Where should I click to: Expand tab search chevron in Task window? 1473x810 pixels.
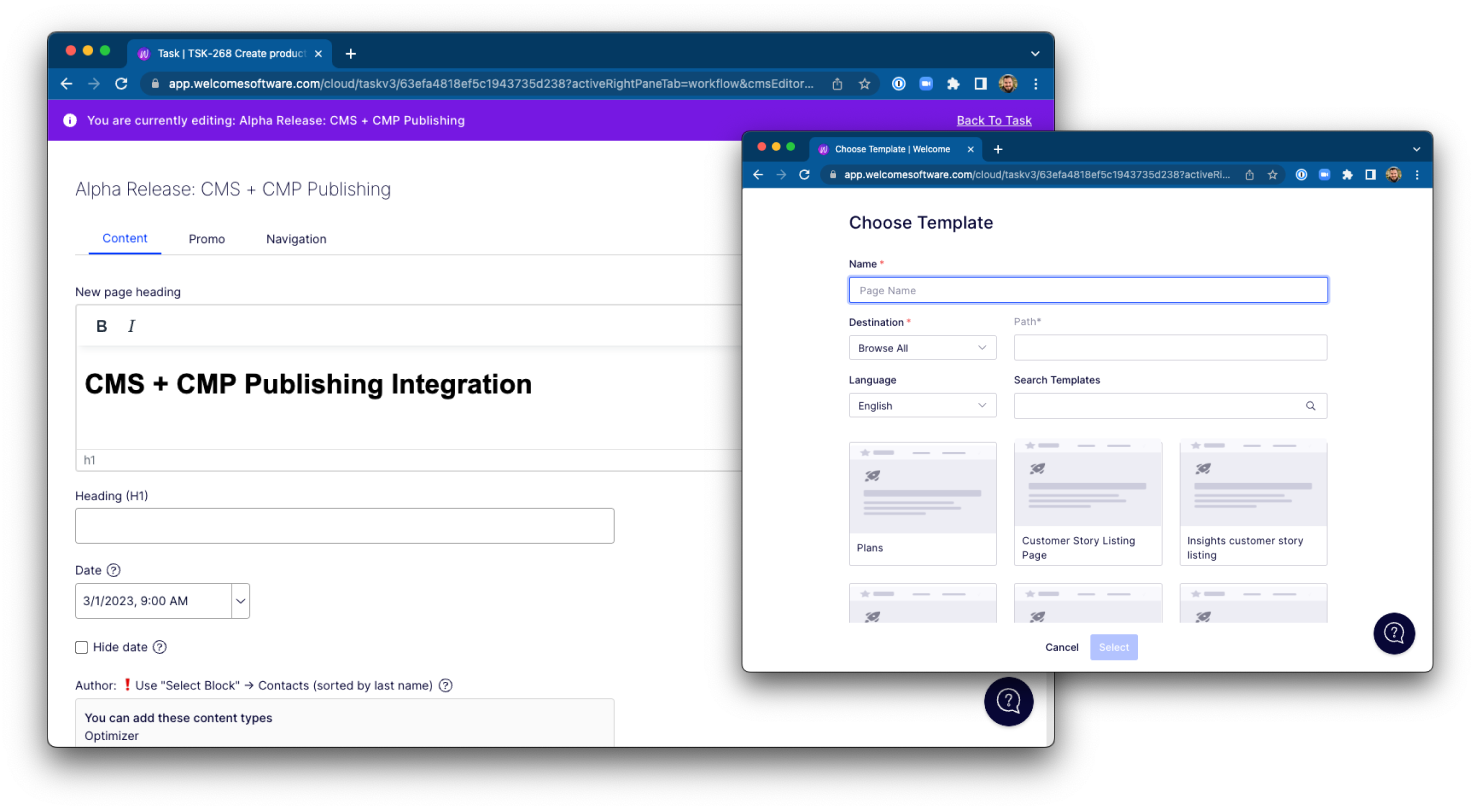[1035, 53]
